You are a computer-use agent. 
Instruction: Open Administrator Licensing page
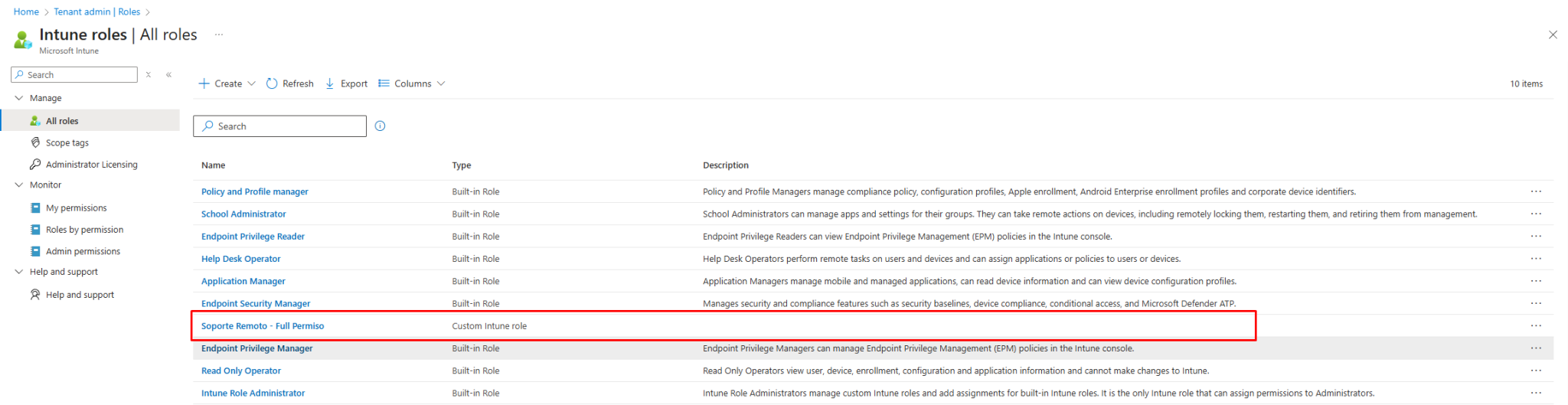pyautogui.click(x=92, y=165)
